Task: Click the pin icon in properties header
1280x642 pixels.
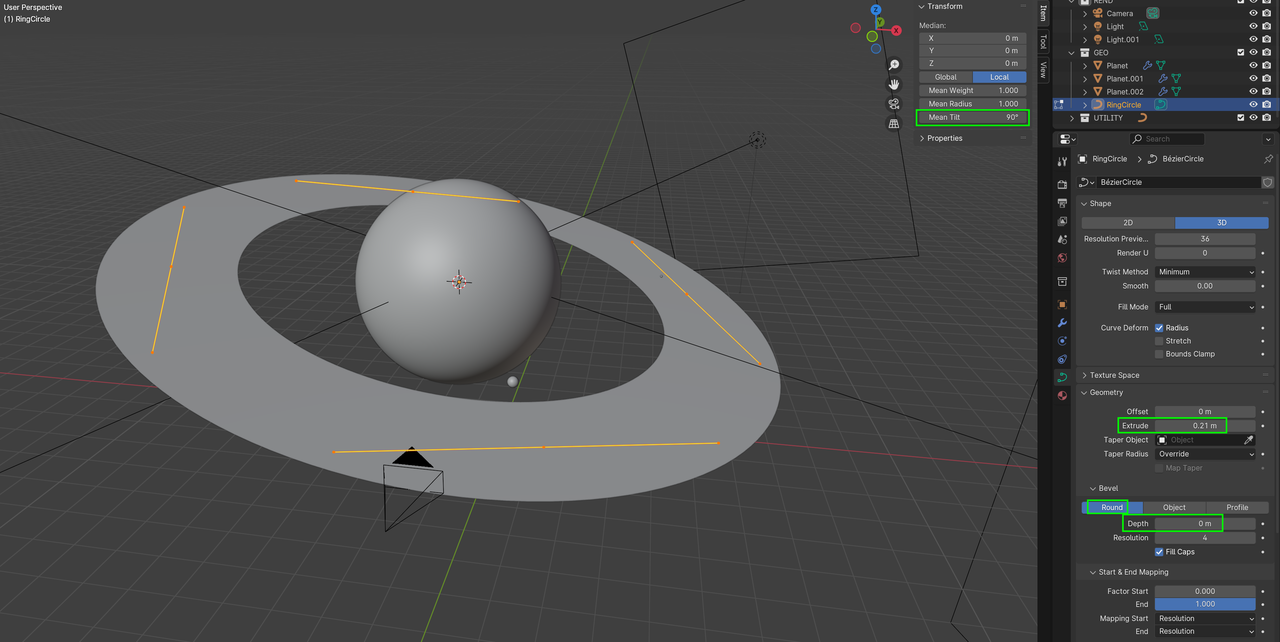Action: coord(1268,159)
